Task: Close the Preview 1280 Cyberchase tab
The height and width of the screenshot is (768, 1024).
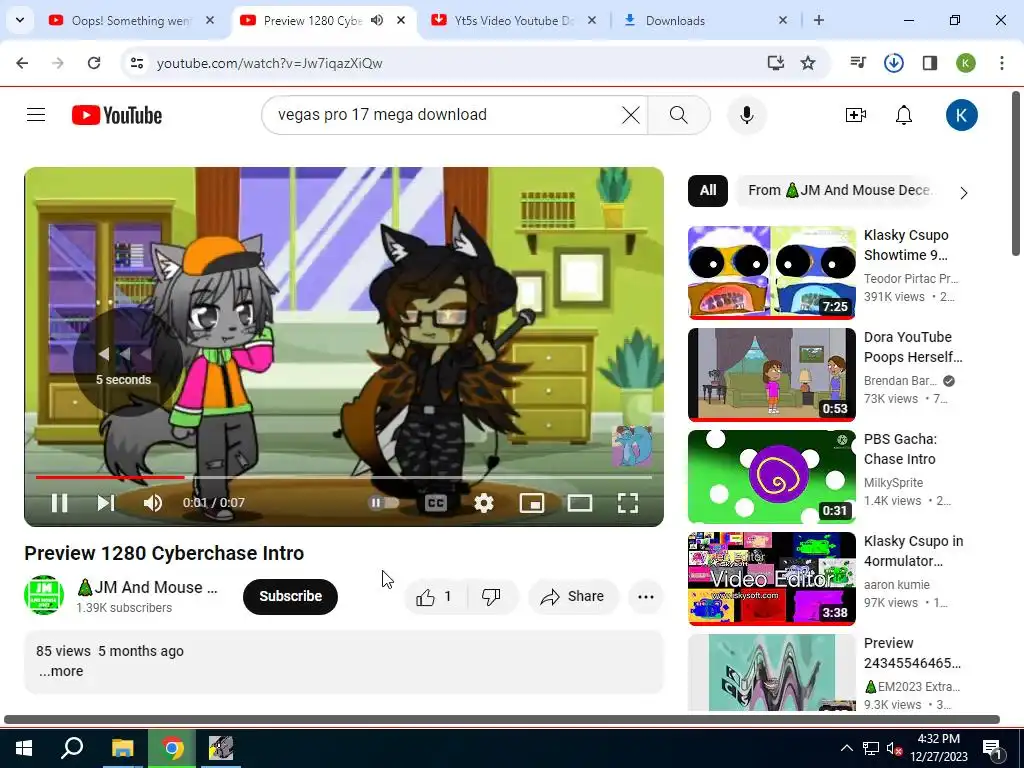Action: pyautogui.click(x=401, y=20)
